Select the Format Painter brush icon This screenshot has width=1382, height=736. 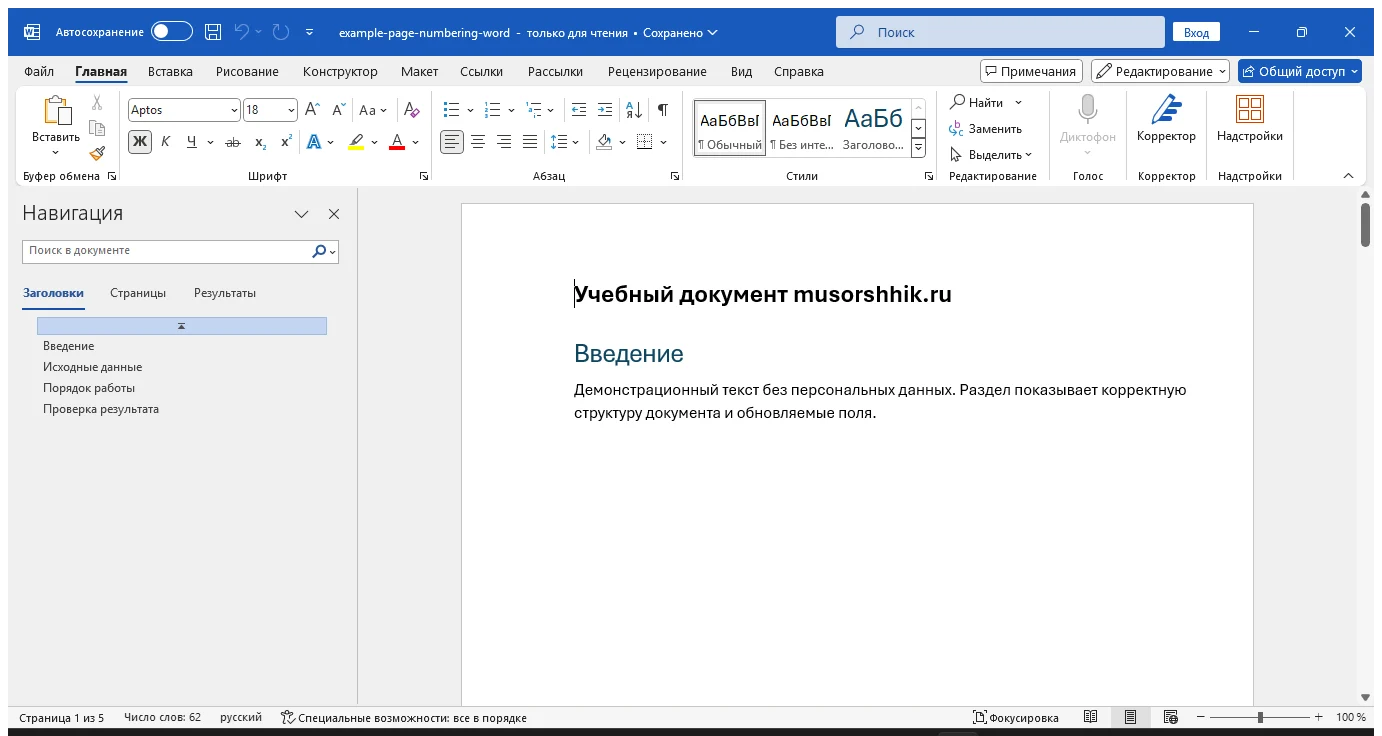tap(97, 153)
